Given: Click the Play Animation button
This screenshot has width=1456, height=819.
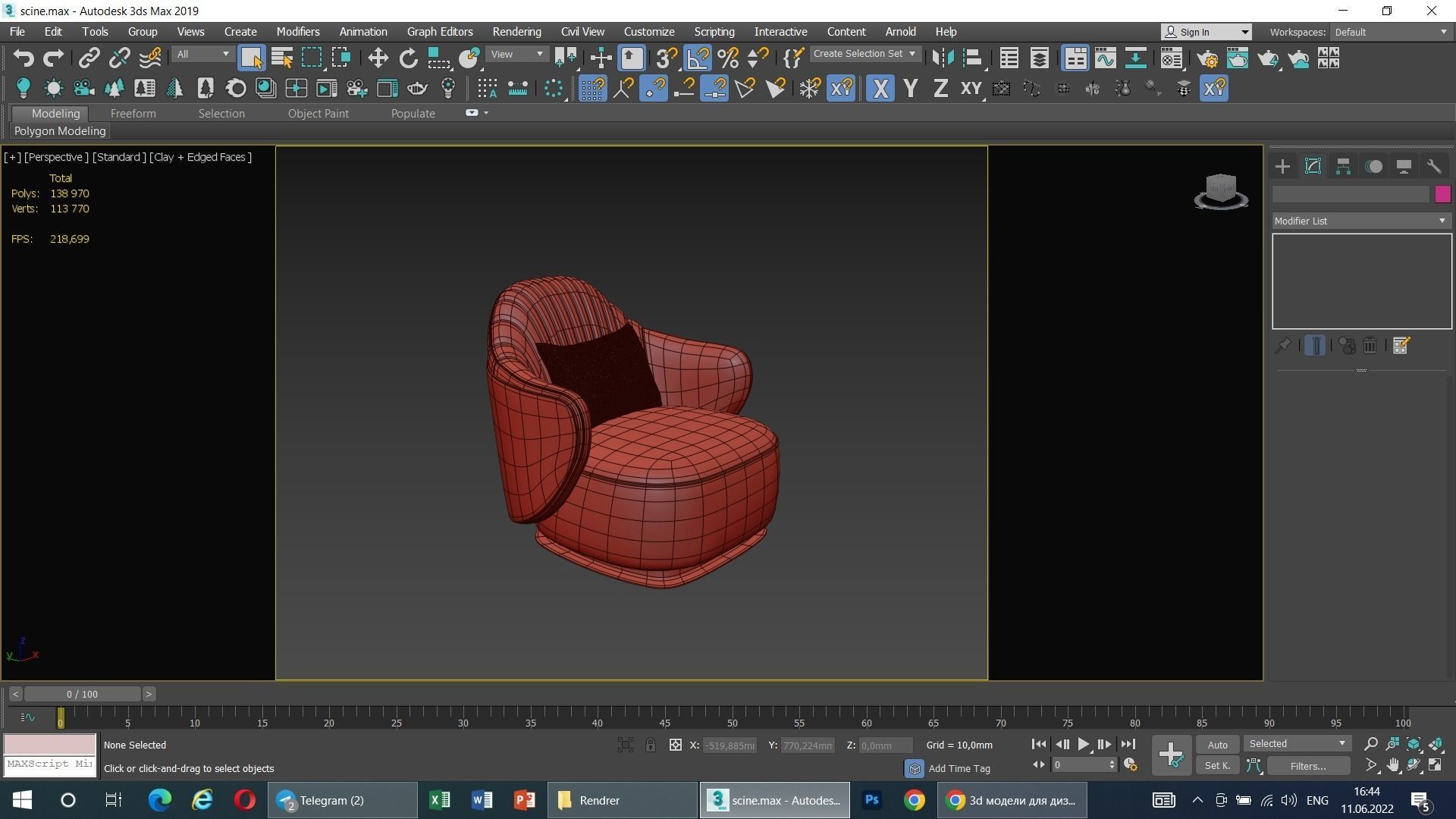Looking at the screenshot, I should (x=1083, y=745).
